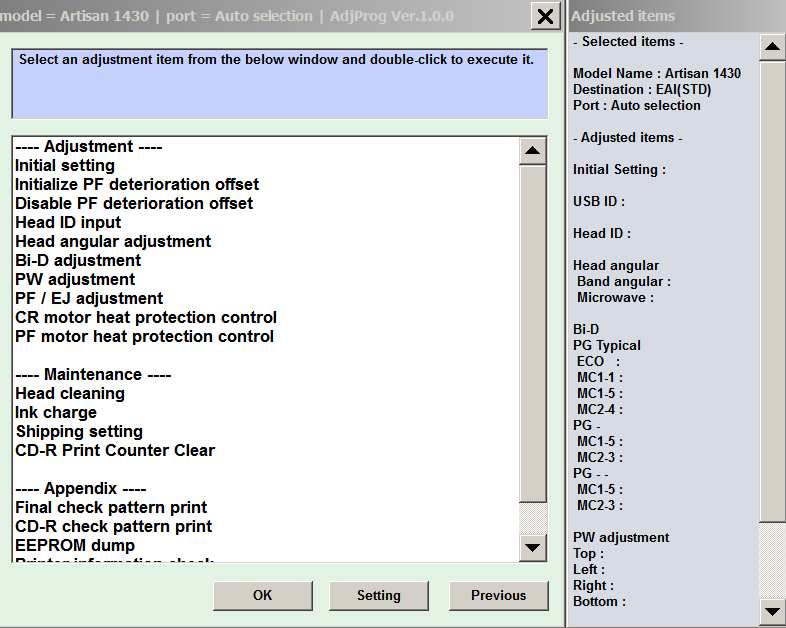The image size is (786, 628).
Task: Click 'ECO :' entry
Action: [599, 362]
